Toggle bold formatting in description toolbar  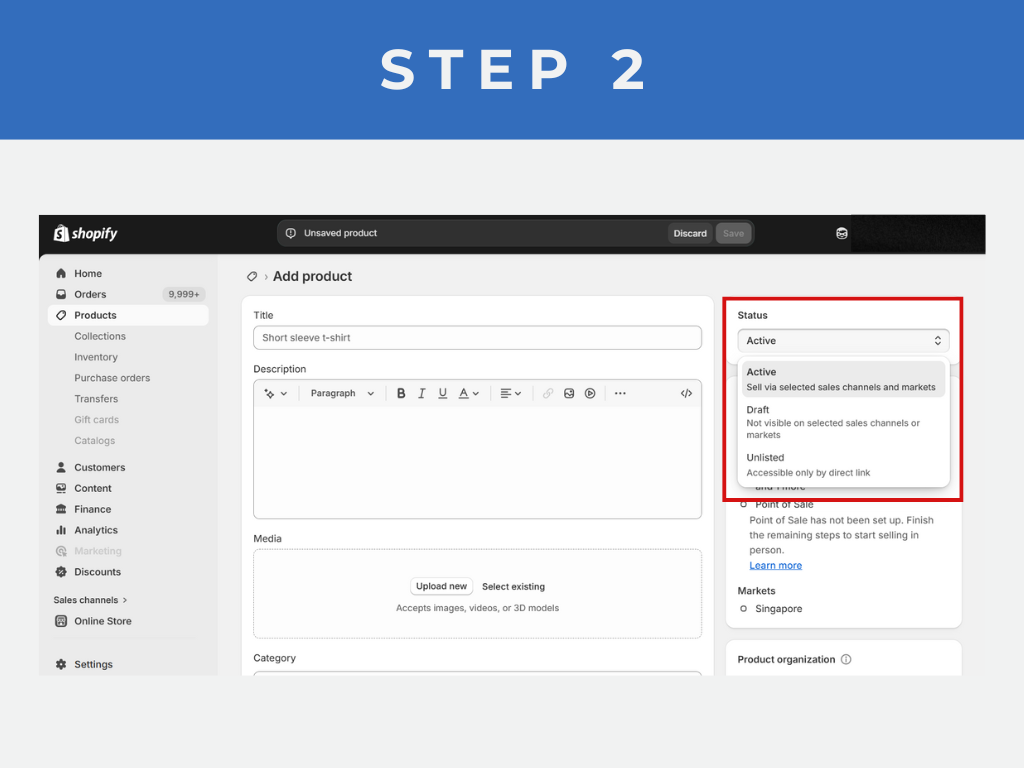coord(401,394)
